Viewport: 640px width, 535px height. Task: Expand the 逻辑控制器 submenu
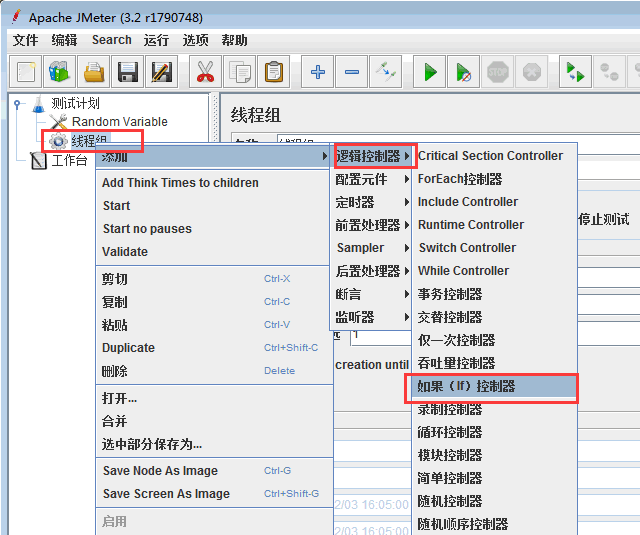tap(373, 156)
